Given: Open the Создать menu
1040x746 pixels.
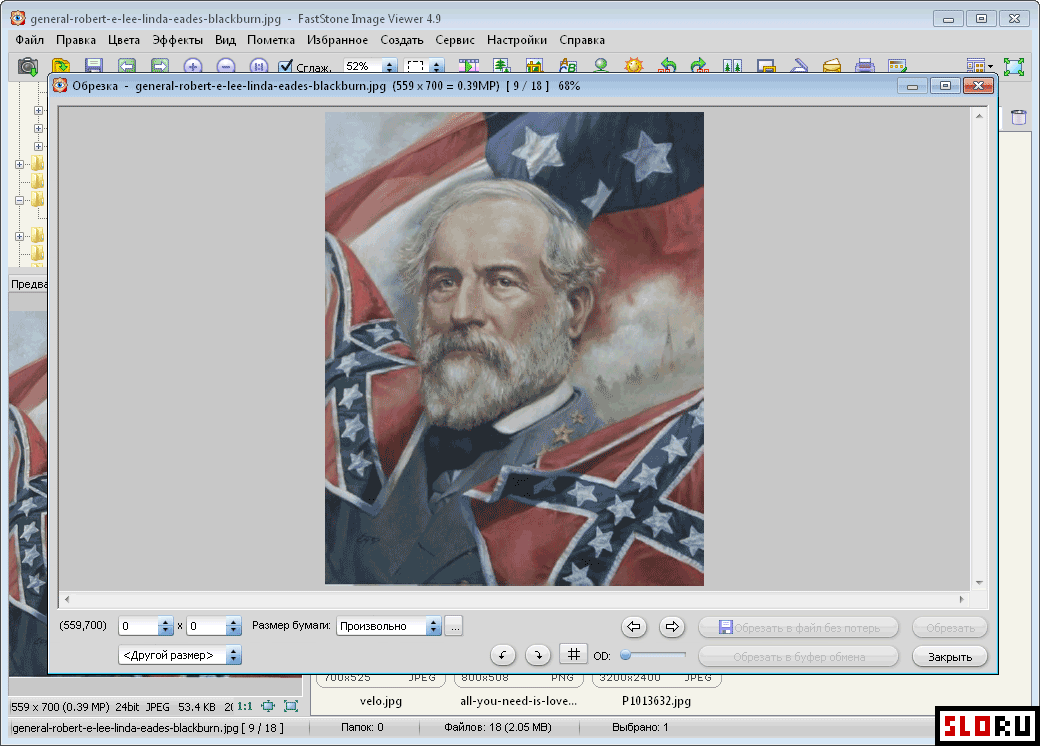Looking at the screenshot, I should coord(402,40).
